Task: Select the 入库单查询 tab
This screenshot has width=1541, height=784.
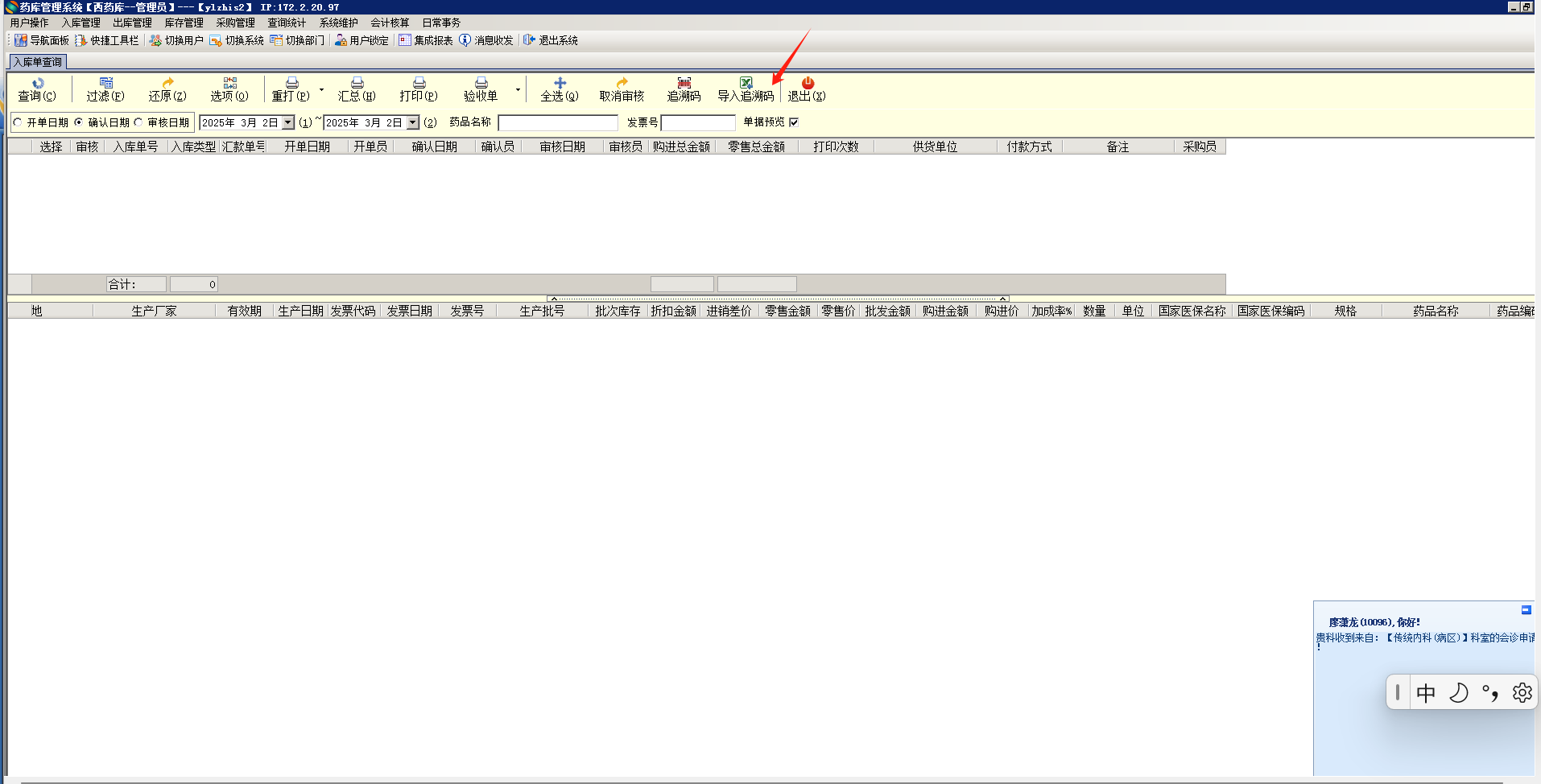Action: [x=38, y=62]
